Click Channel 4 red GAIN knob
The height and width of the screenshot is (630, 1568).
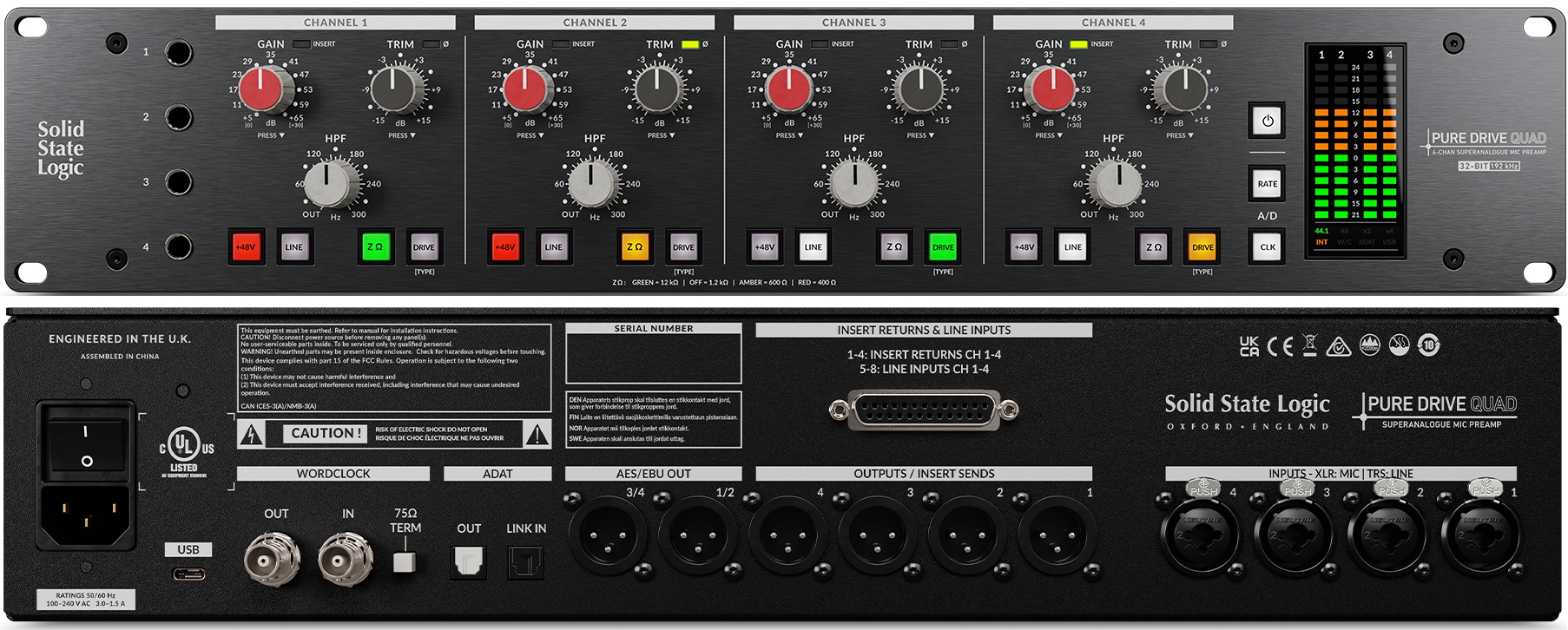(x=1051, y=89)
